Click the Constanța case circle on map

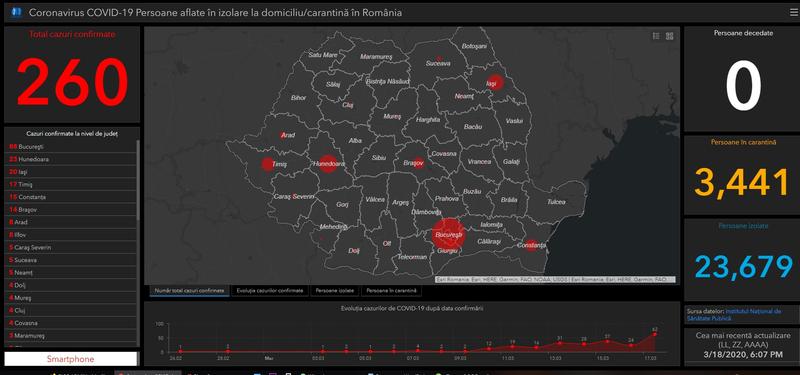pos(531,245)
